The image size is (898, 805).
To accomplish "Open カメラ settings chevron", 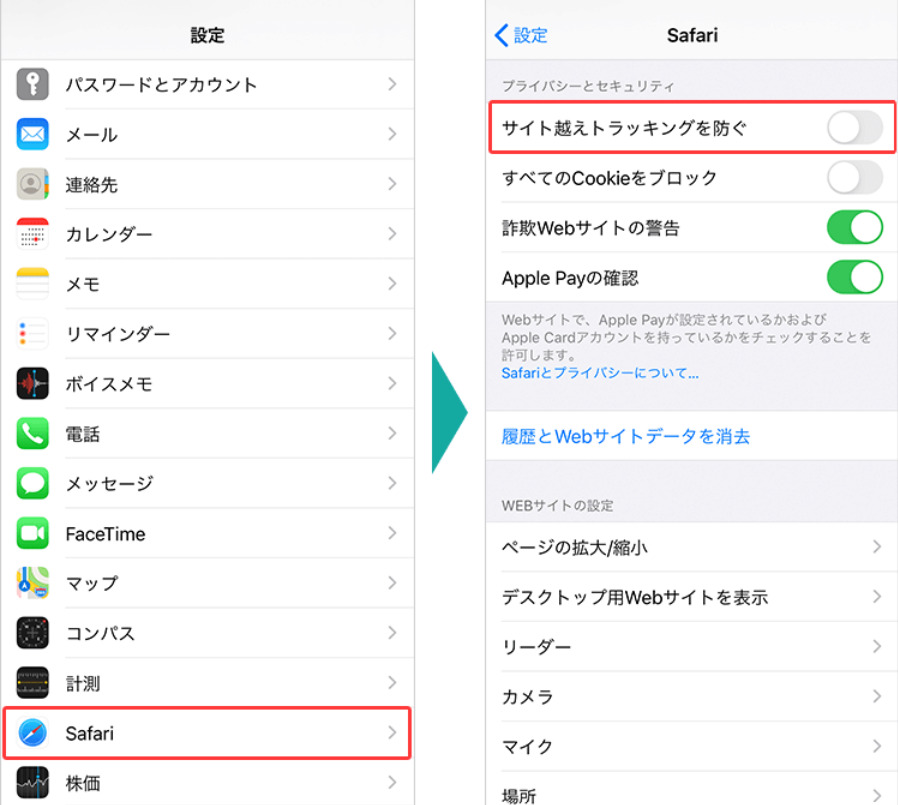I will coord(877,696).
